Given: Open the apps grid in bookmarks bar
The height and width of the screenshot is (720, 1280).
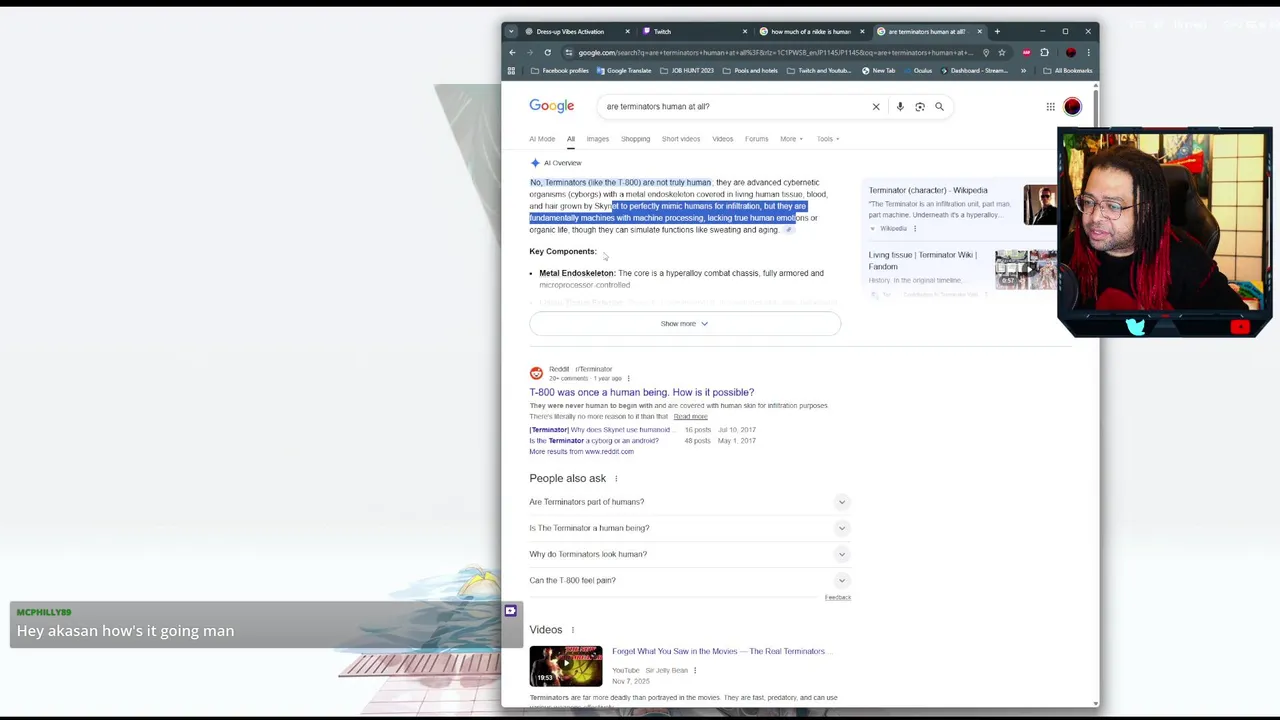Looking at the screenshot, I should point(511,71).
